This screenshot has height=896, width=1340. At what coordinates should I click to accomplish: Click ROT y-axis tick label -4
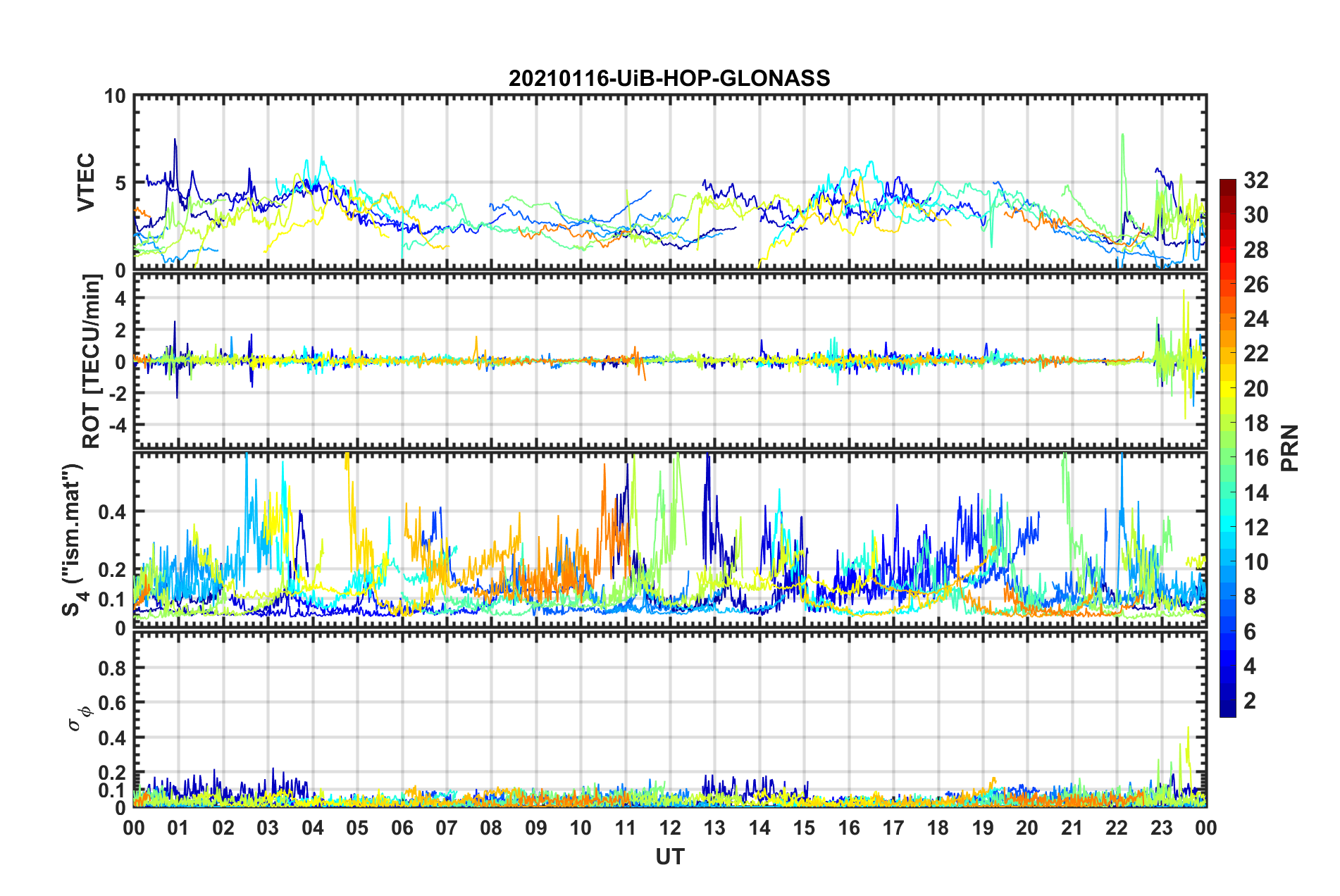click(119, 425)
